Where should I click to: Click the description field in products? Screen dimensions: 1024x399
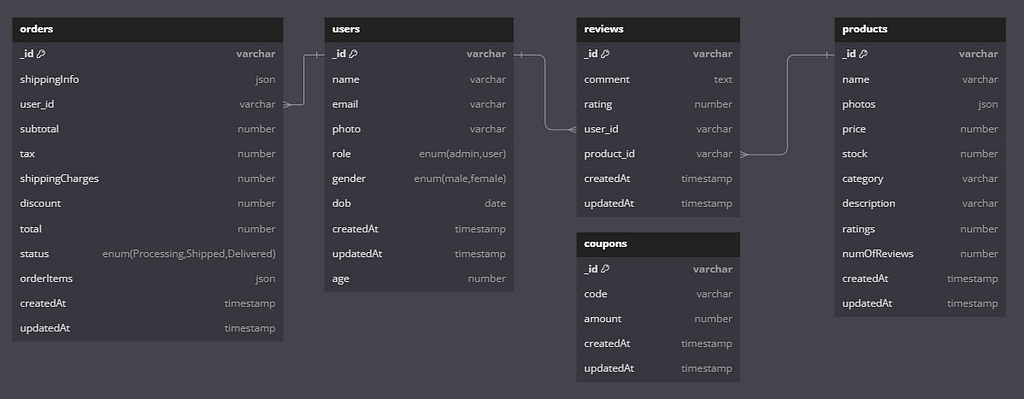click(920, 204)
